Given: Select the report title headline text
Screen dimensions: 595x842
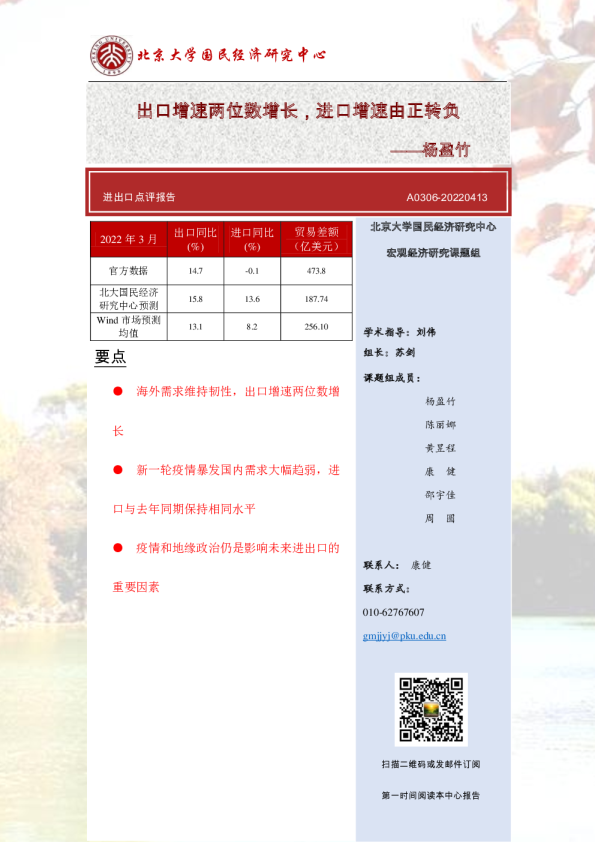Looking at the screenshot, I should pyautogui.click(x=298, y=111).
